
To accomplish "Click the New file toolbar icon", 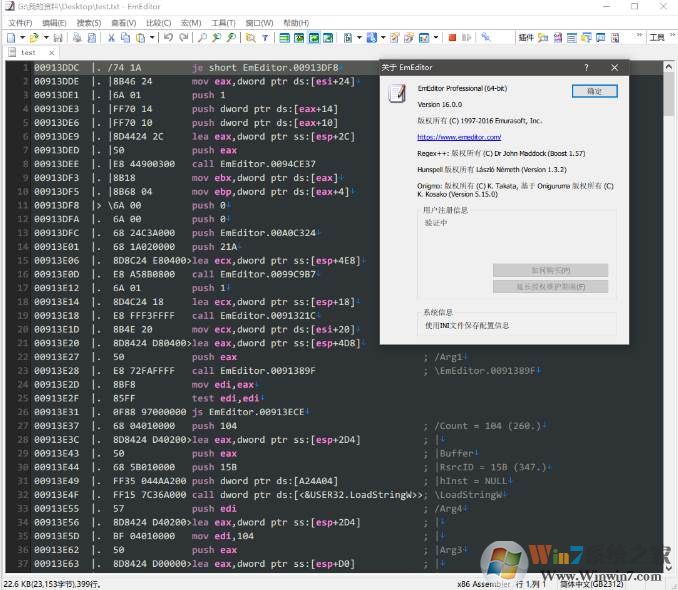I will pyautogui.click(x=9, y=38).
